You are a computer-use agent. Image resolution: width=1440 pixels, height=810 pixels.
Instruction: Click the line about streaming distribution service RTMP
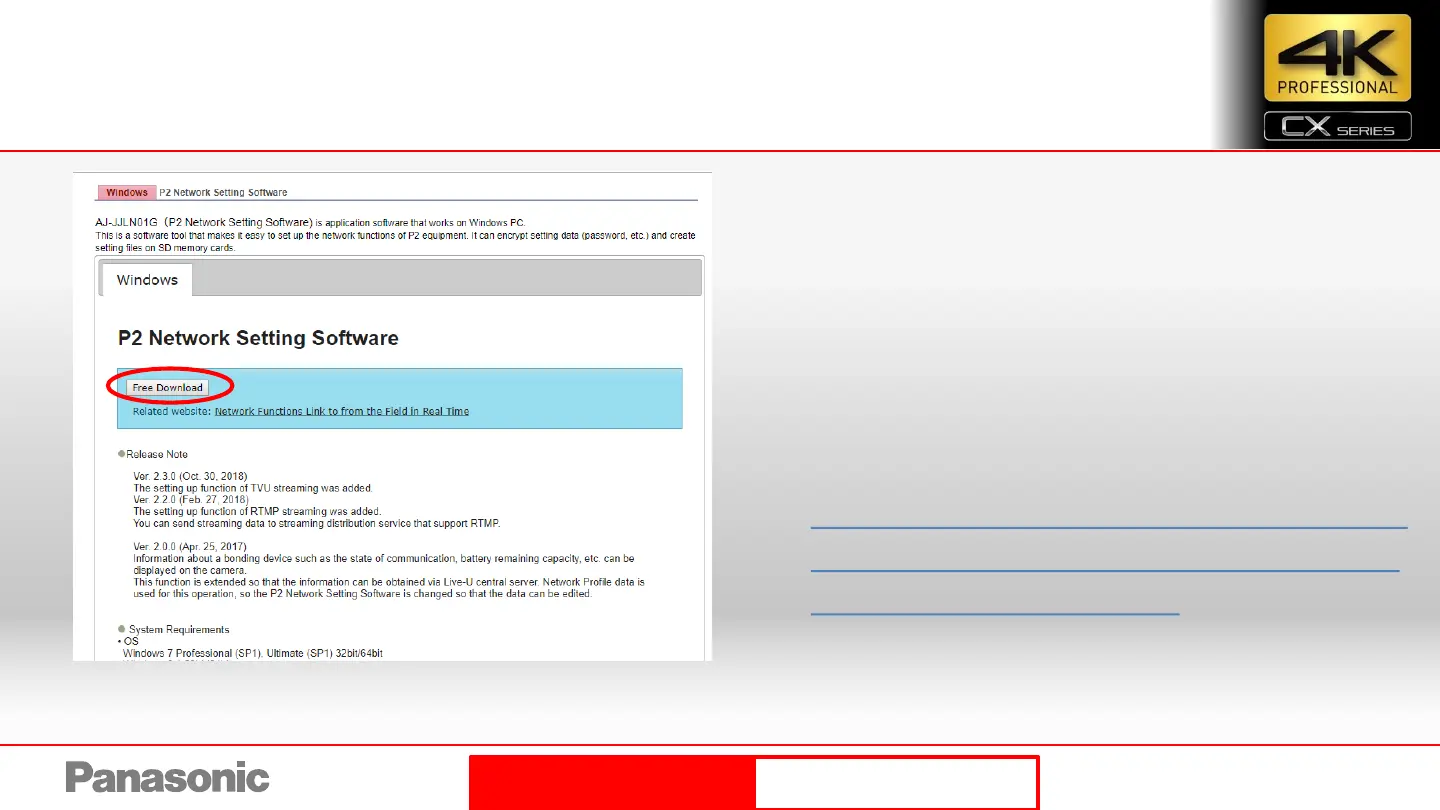coord(316,523)
